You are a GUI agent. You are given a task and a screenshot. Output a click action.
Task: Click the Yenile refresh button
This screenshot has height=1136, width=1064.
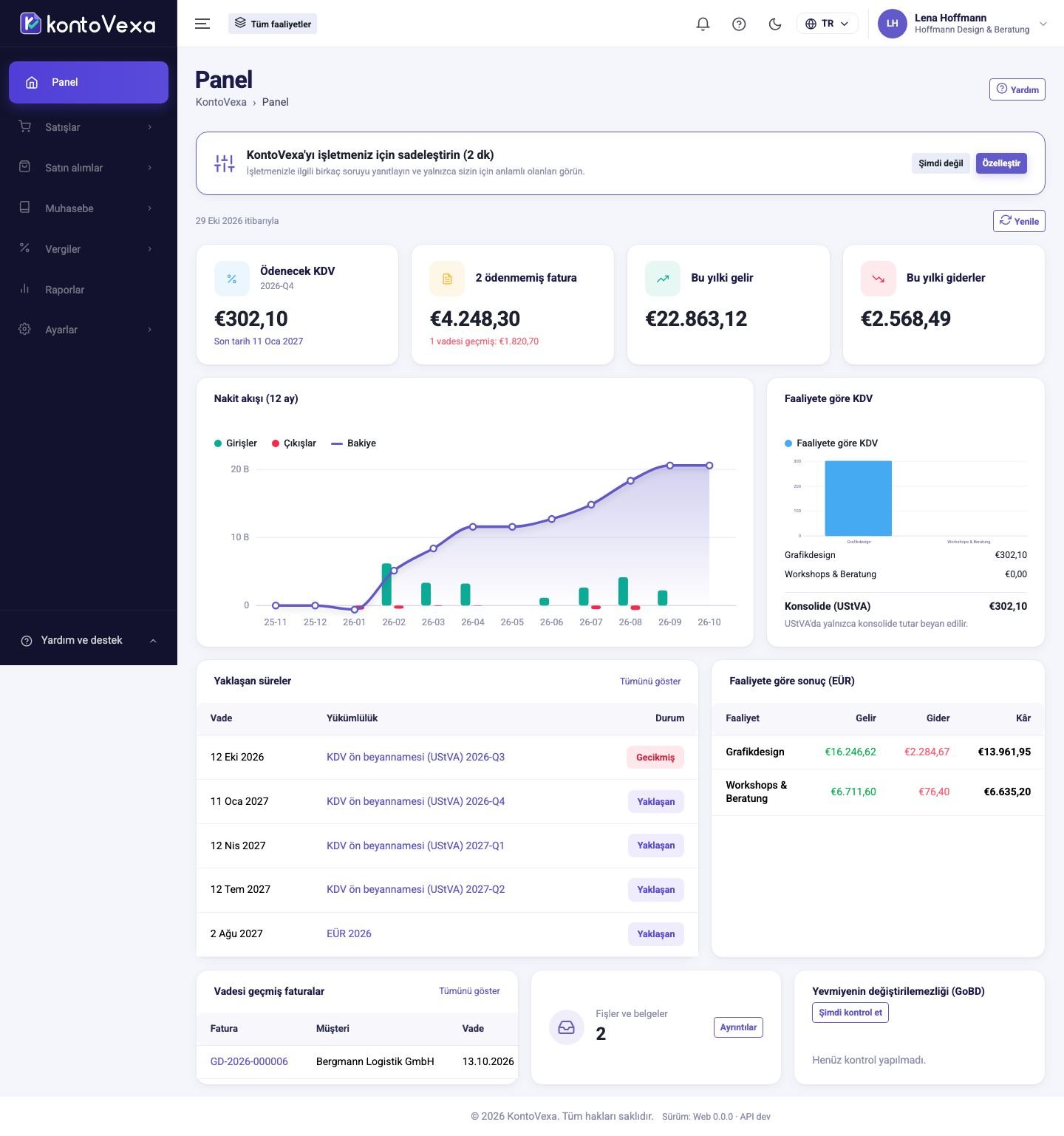(x=1019, y=221)
